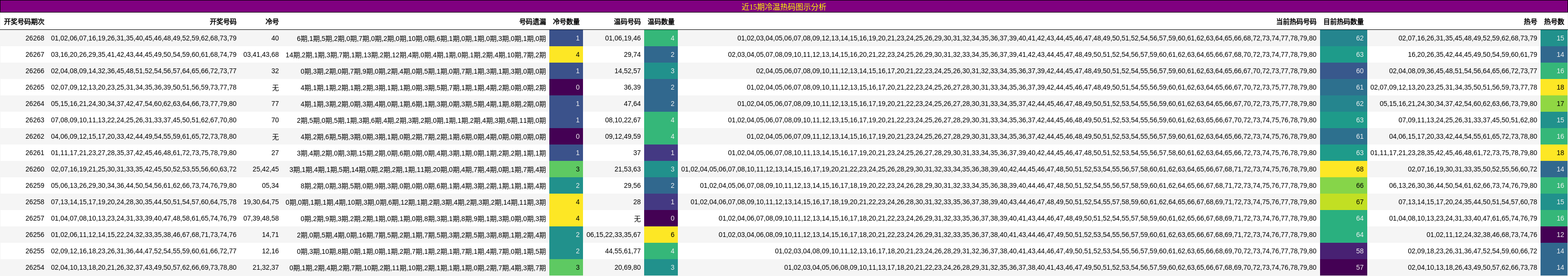Select warm numbers cell 08,10,22,67

click(622, 120)
